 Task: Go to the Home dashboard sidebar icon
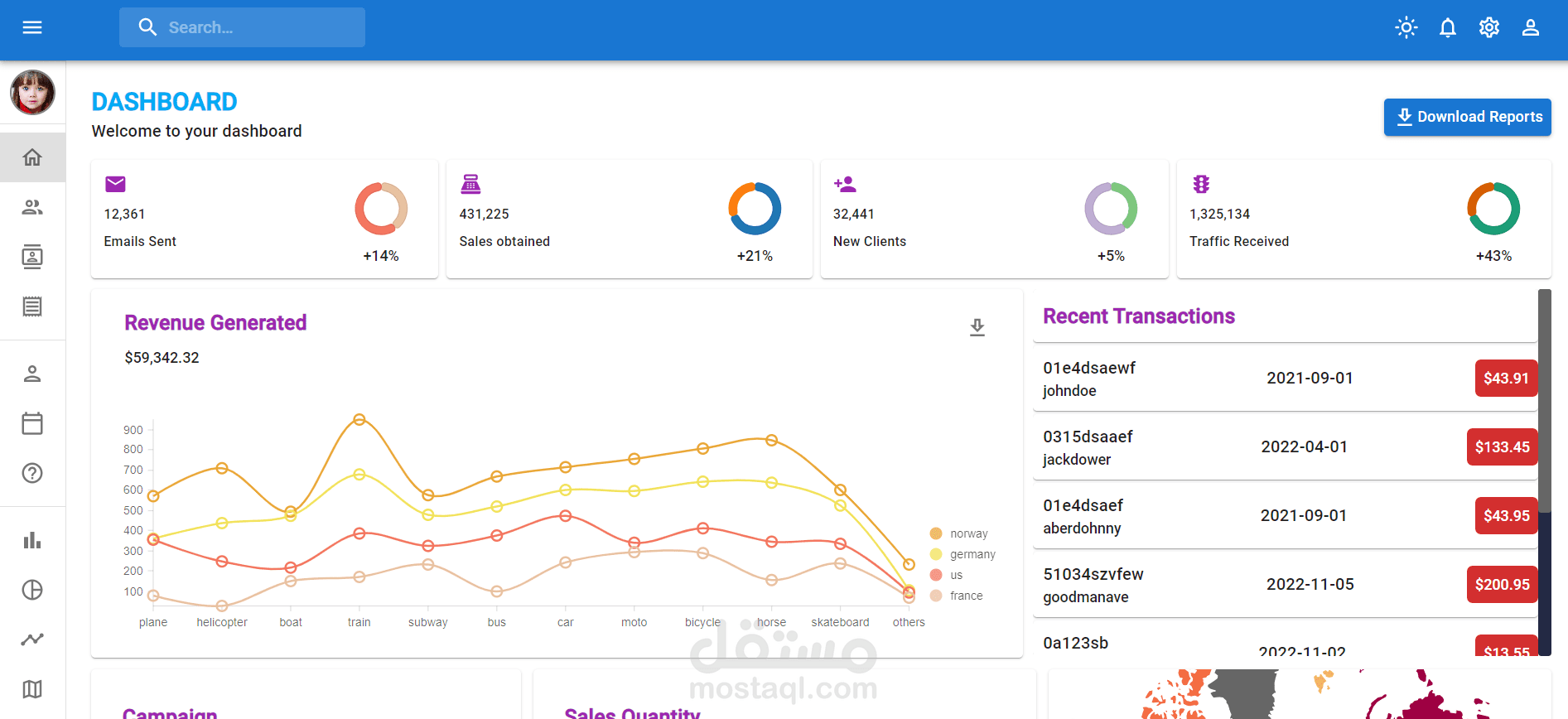32,157
